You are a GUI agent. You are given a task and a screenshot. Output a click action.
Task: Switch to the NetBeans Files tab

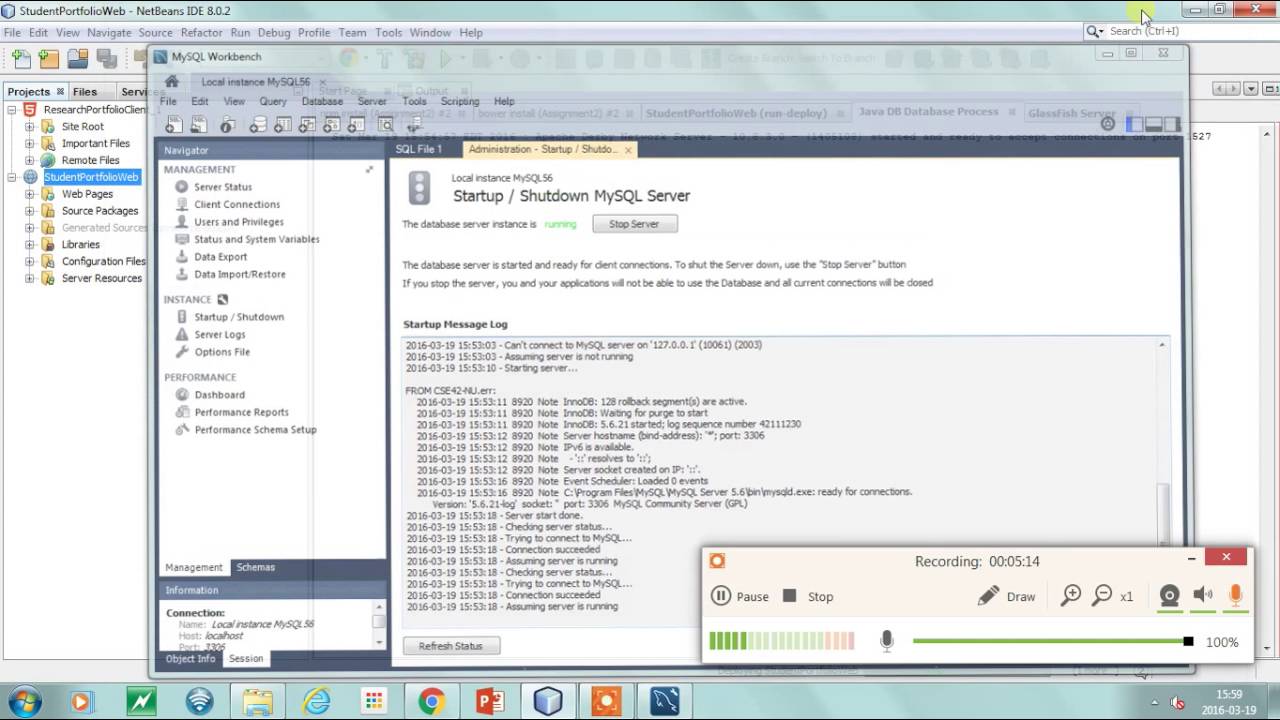tap(85, 91)
